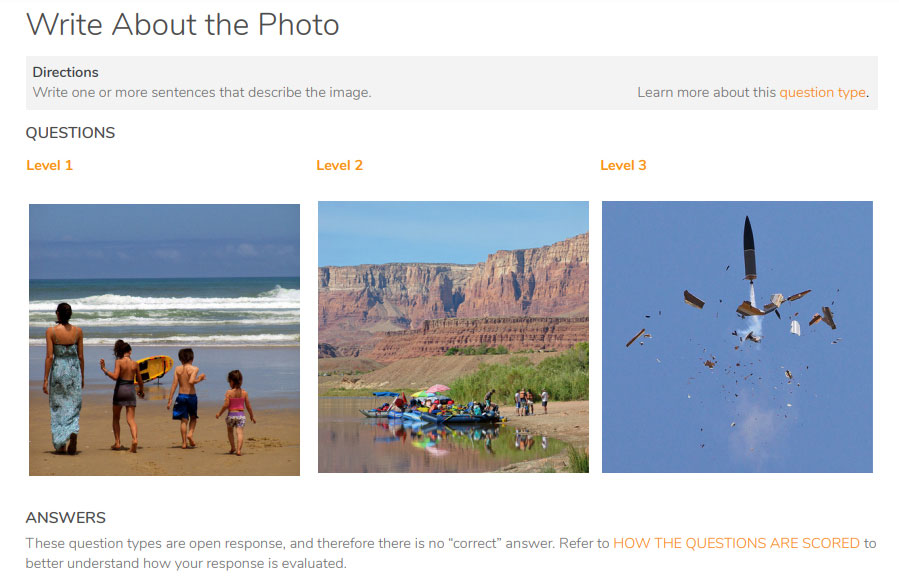Image resolution: width=899 pixels, height=587 pixels.
Task: Select the Level 3 heading link
Action: (623, 165)
